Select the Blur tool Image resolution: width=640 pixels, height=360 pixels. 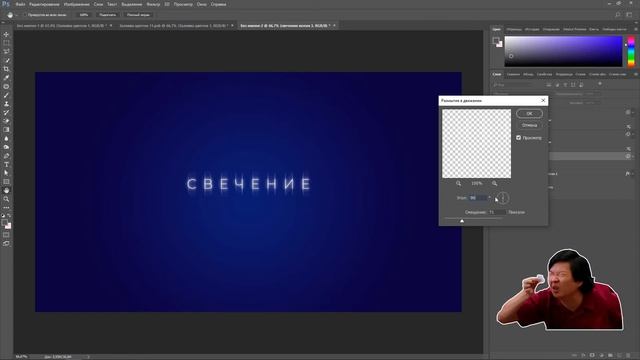pos(6,138)
